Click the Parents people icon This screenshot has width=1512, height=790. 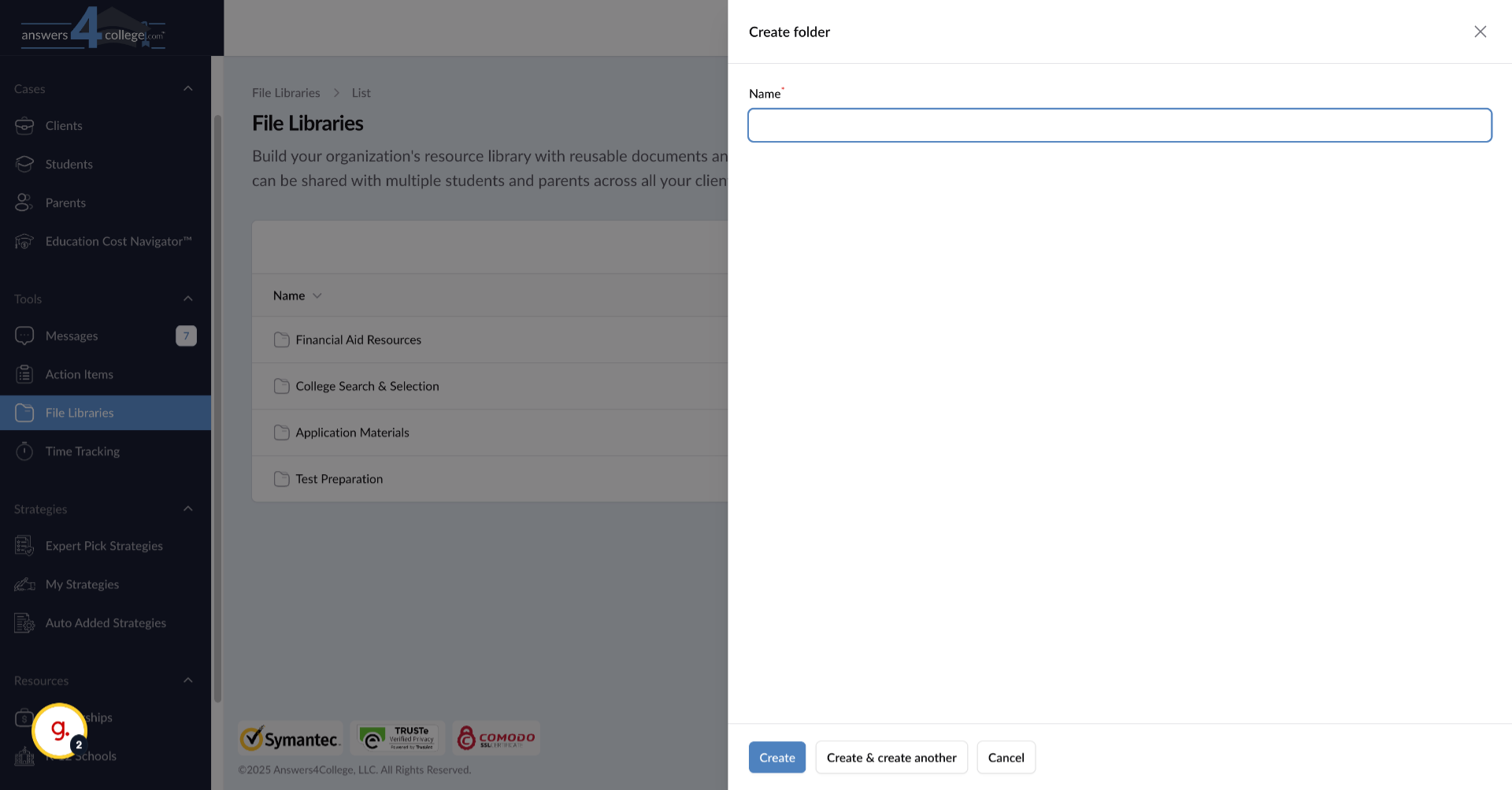[x=24, y=203]
